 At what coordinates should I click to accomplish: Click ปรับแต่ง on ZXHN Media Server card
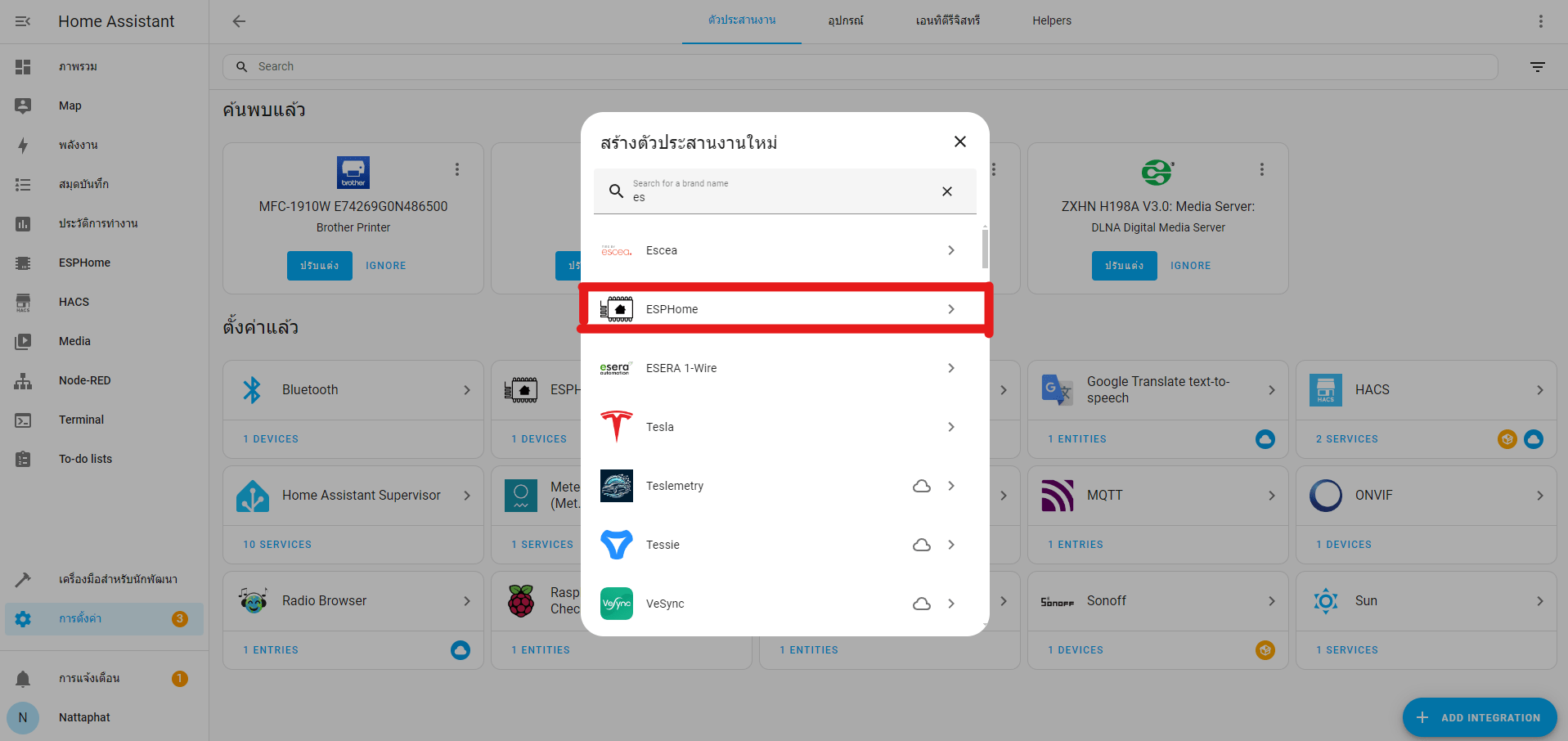coord(1125,266)
